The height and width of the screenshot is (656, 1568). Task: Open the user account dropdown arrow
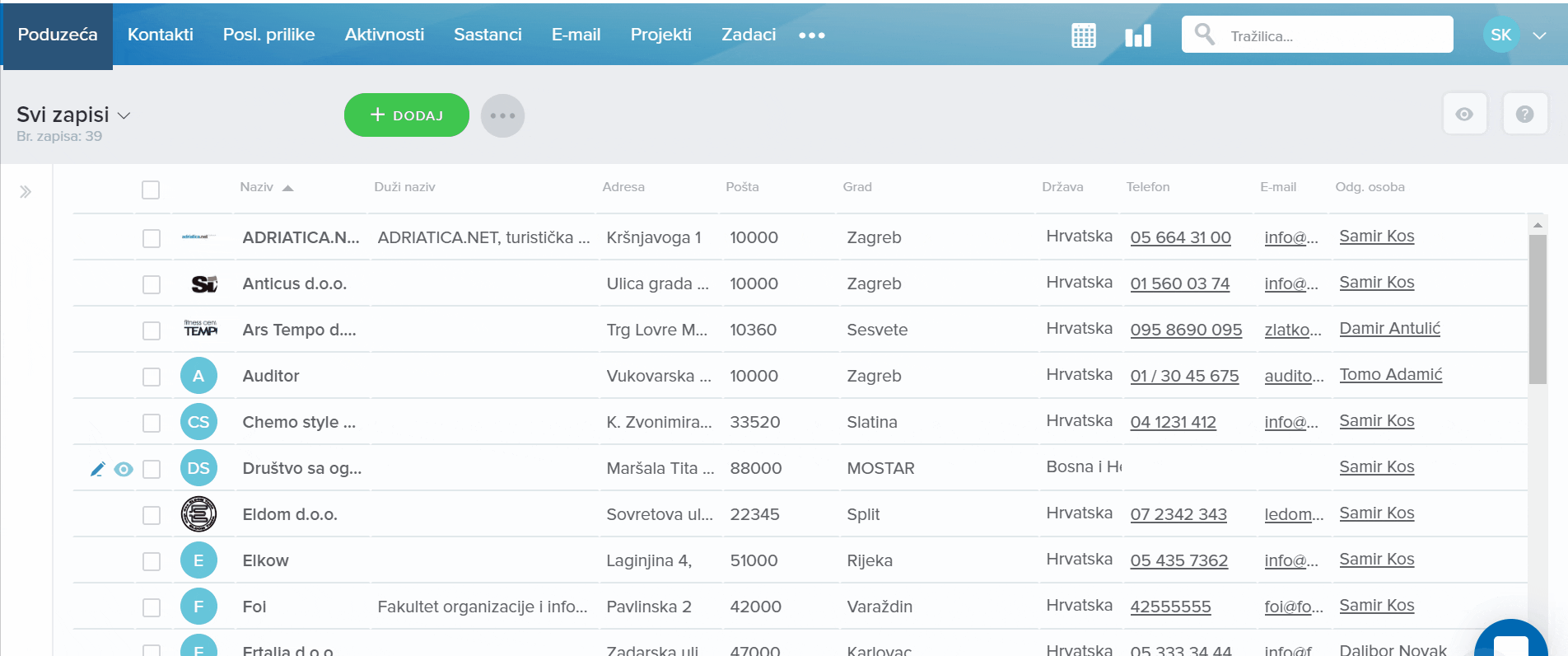point(1539,35)
